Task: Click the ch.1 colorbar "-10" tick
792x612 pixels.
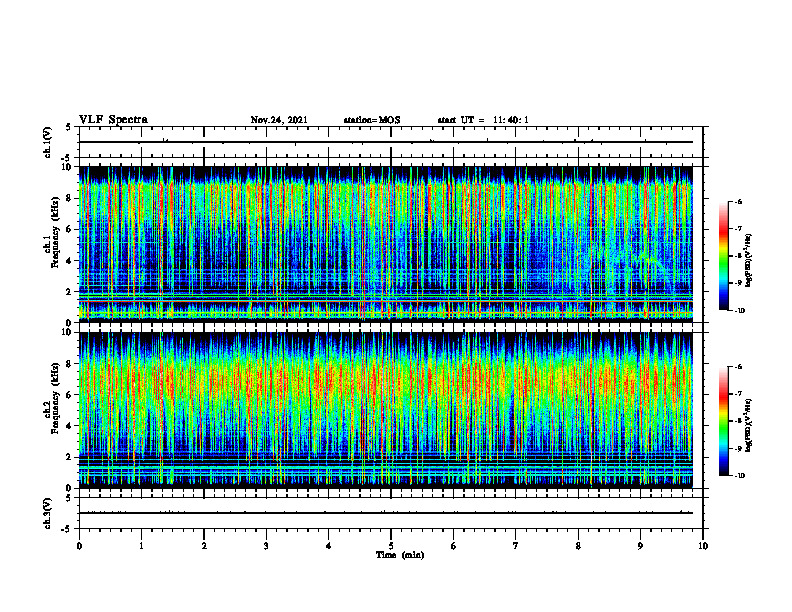Action: click(739, 311)
